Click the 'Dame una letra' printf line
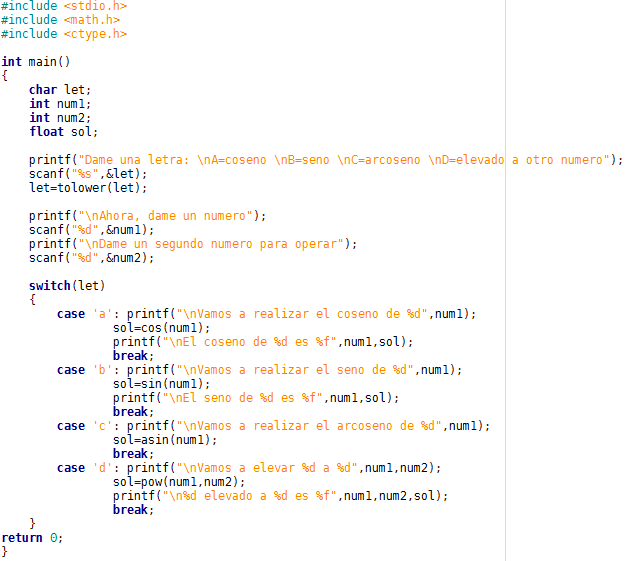 coord(326,160)
